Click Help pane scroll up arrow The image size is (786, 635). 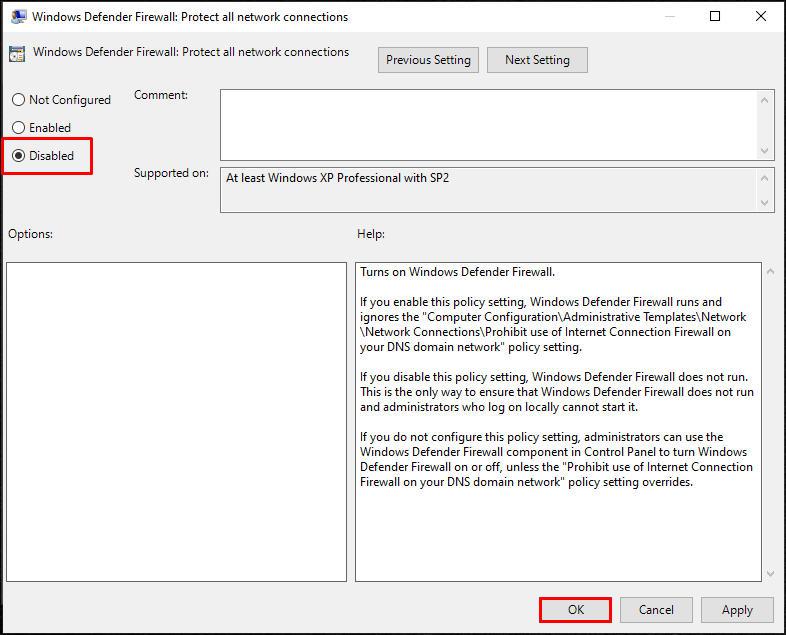tap(770, 271)
